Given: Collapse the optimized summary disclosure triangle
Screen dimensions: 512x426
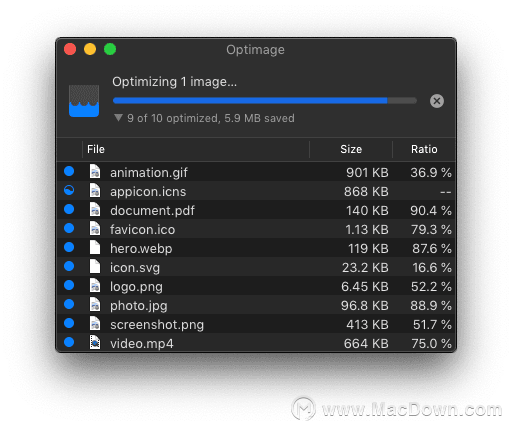Looking at the screenshot, I should 118,118.
